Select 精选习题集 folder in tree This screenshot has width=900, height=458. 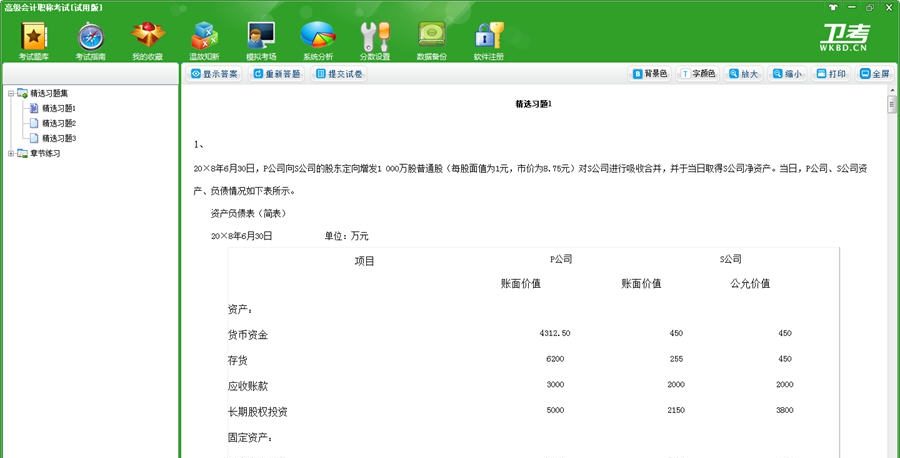pos(49,93)
